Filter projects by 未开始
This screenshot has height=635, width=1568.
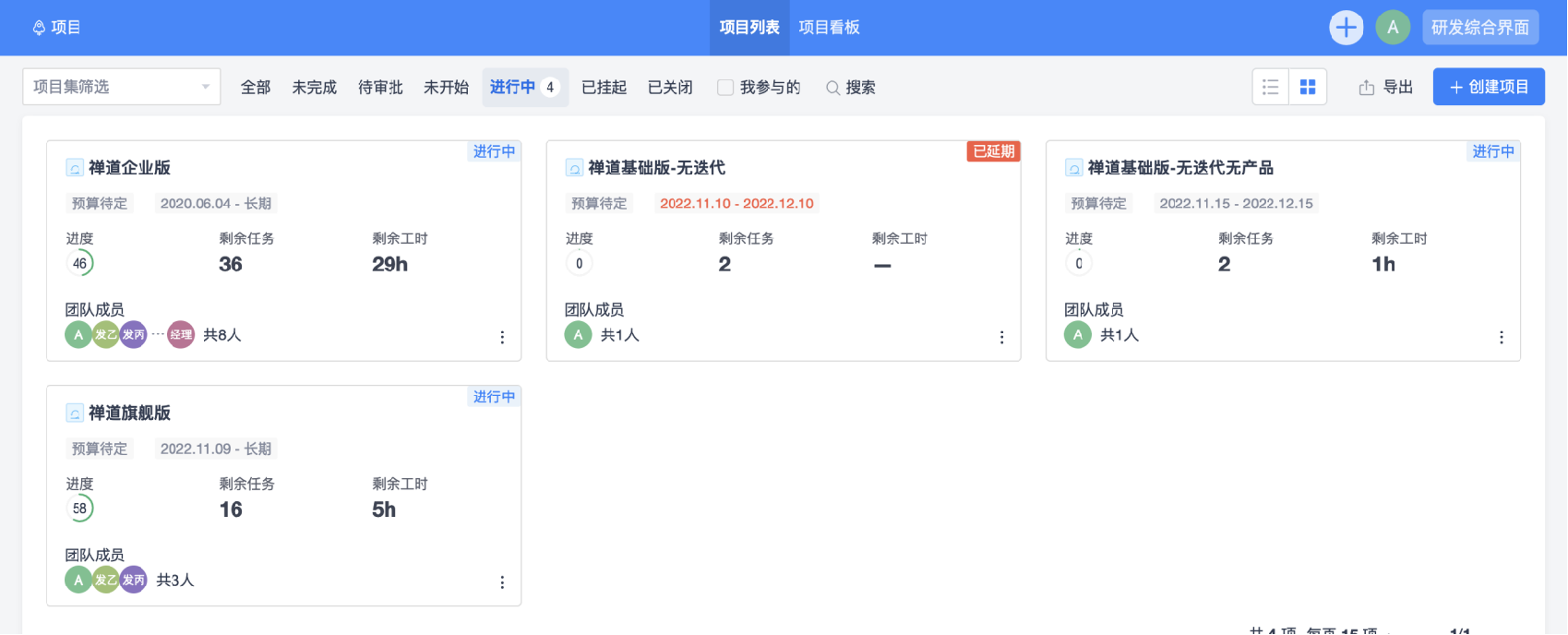coord(446,88)
